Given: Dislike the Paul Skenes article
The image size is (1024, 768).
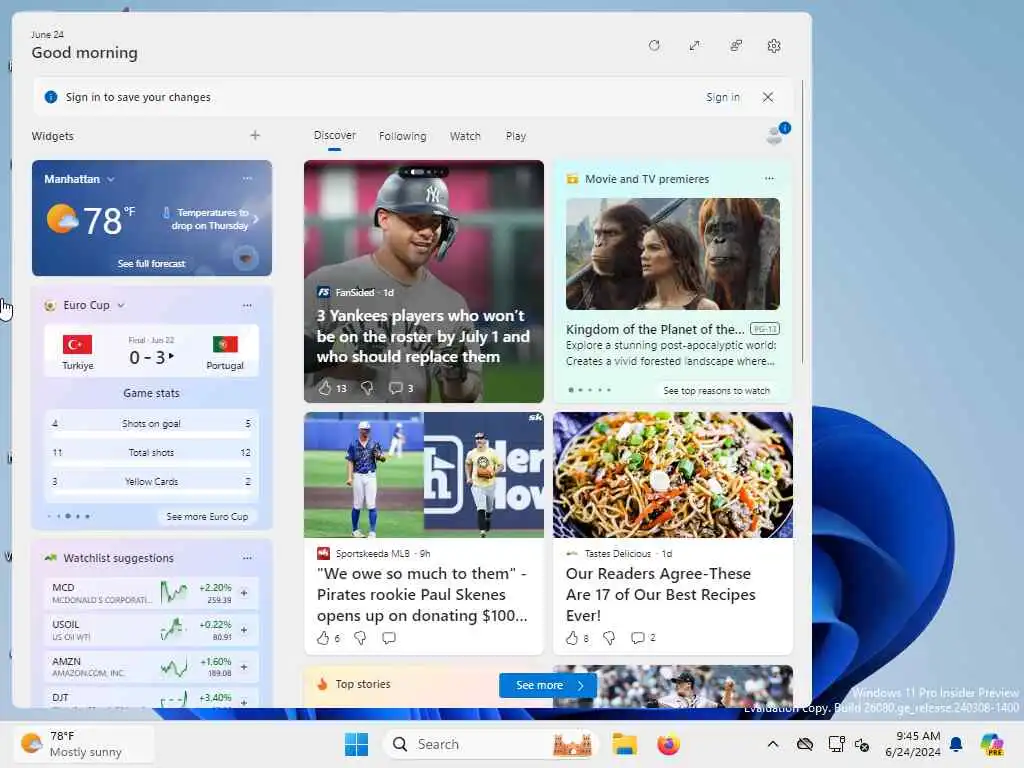Looking at the screenshot, I should (360, 638).
